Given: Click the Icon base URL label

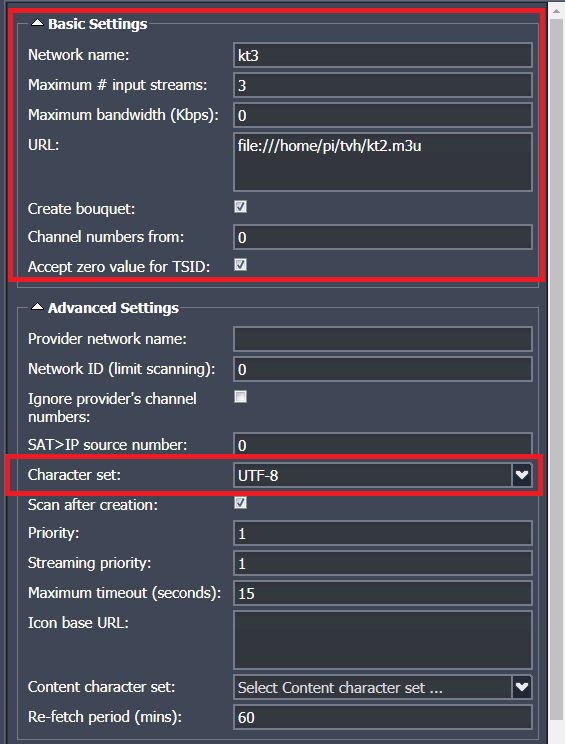Looking at the screenshot, I should pos(78,623).
